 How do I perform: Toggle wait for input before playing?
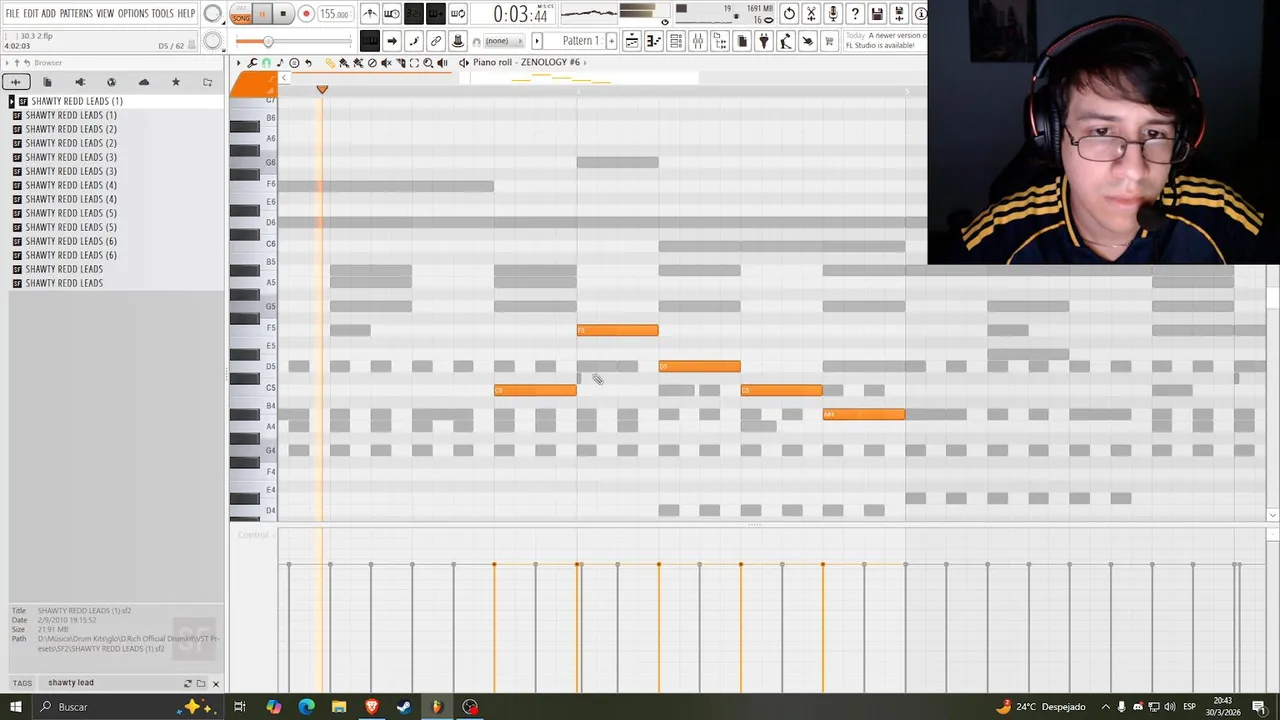pyautogui.click(x=392, y=14)
